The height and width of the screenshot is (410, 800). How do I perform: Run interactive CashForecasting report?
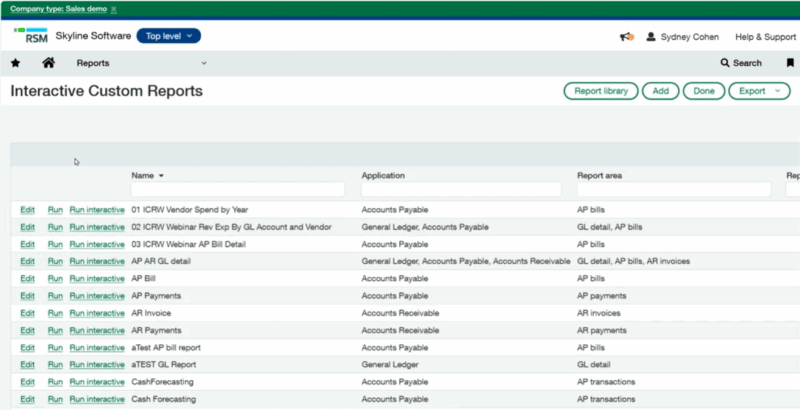[97, 382]
